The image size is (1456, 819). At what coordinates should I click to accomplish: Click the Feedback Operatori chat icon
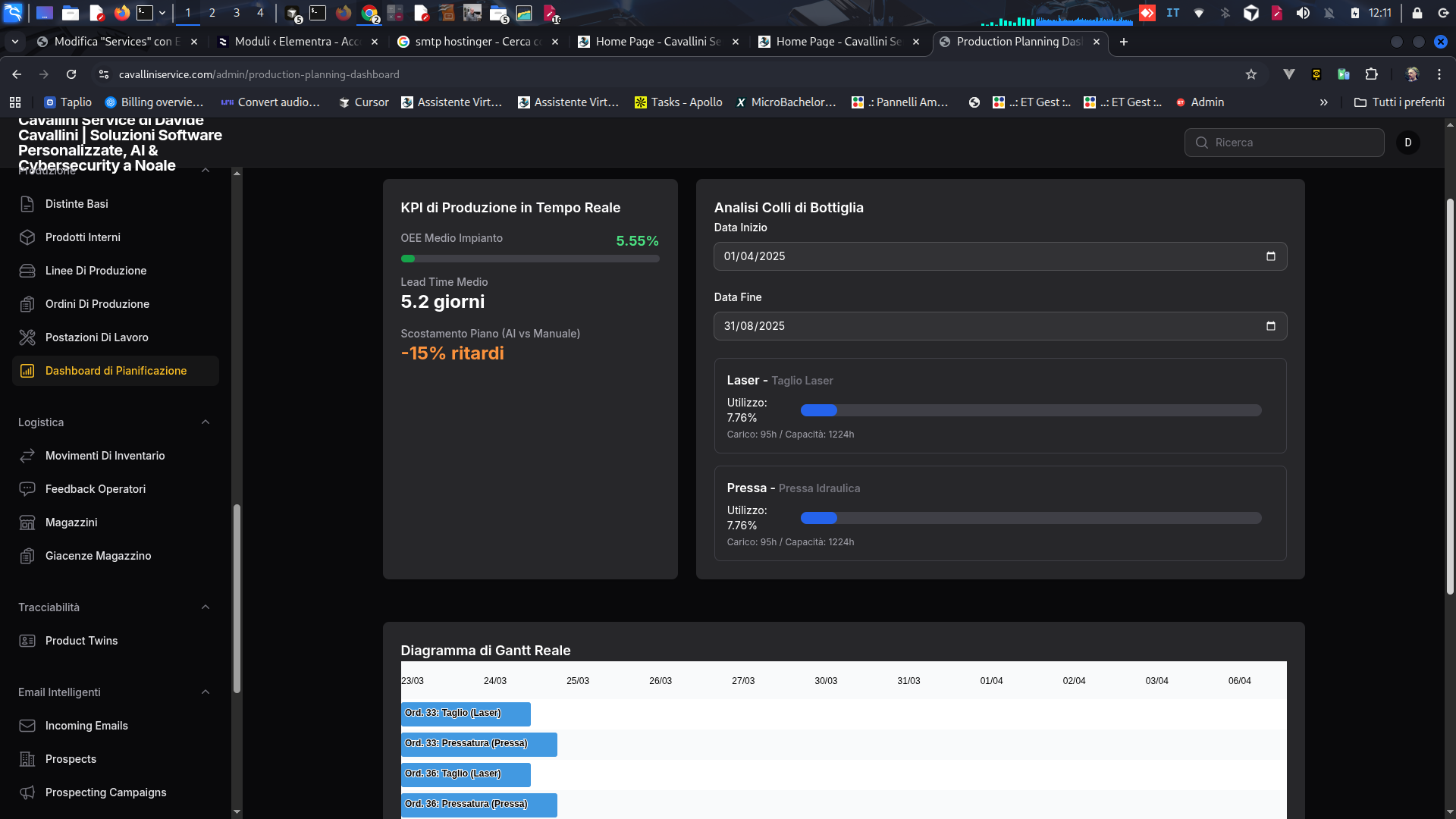click(27, 489)
